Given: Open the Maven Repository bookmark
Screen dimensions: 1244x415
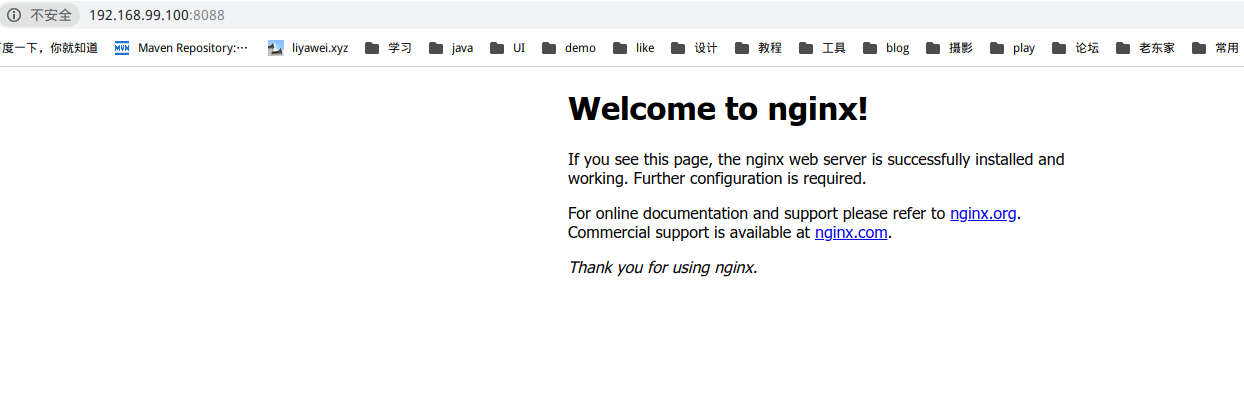Looking at the screenshot, I should coord(181,47).
